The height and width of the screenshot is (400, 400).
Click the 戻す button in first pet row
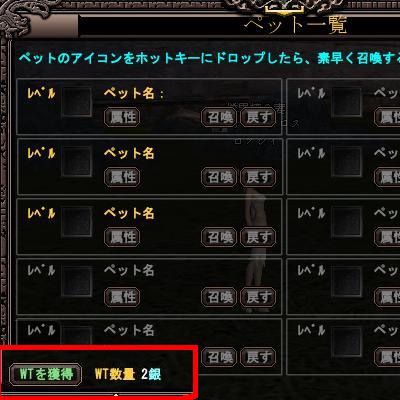(x=258, y=117)
